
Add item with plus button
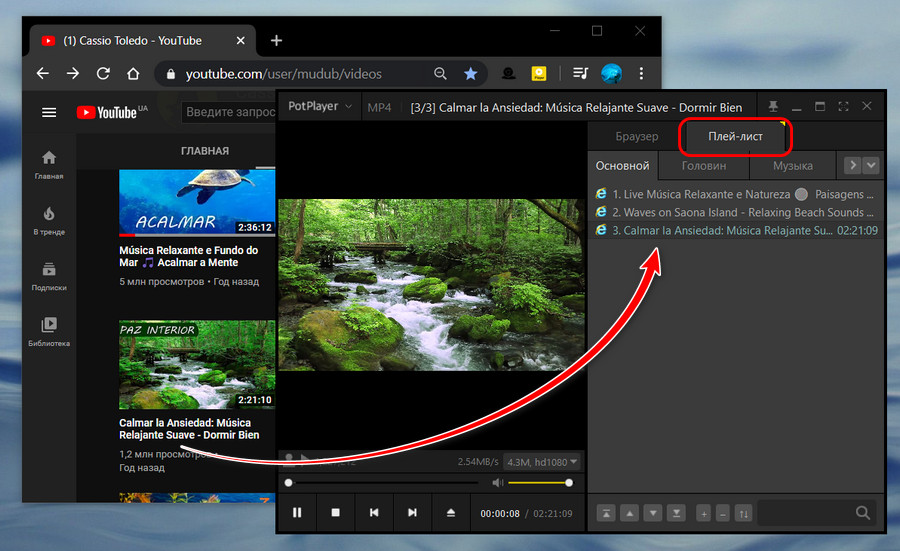click(x=704, y=513)
